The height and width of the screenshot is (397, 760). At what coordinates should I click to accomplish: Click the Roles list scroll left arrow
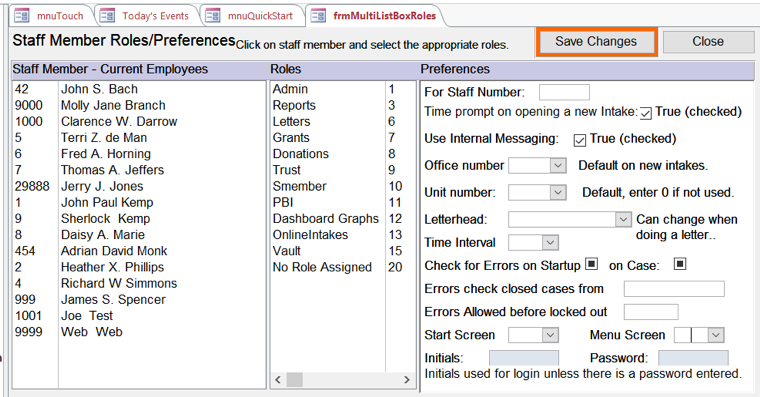278,380
